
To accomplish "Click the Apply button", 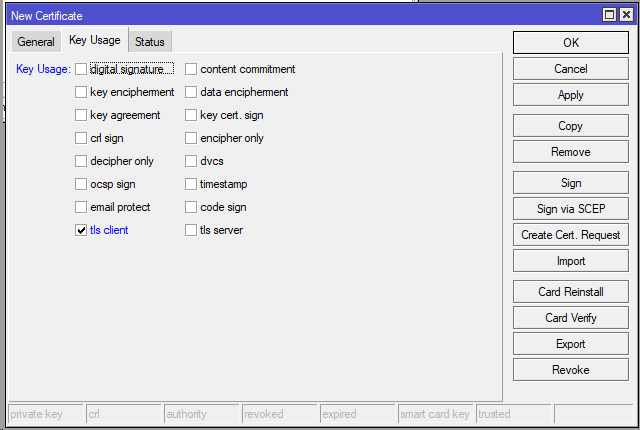I will [571, 95].
